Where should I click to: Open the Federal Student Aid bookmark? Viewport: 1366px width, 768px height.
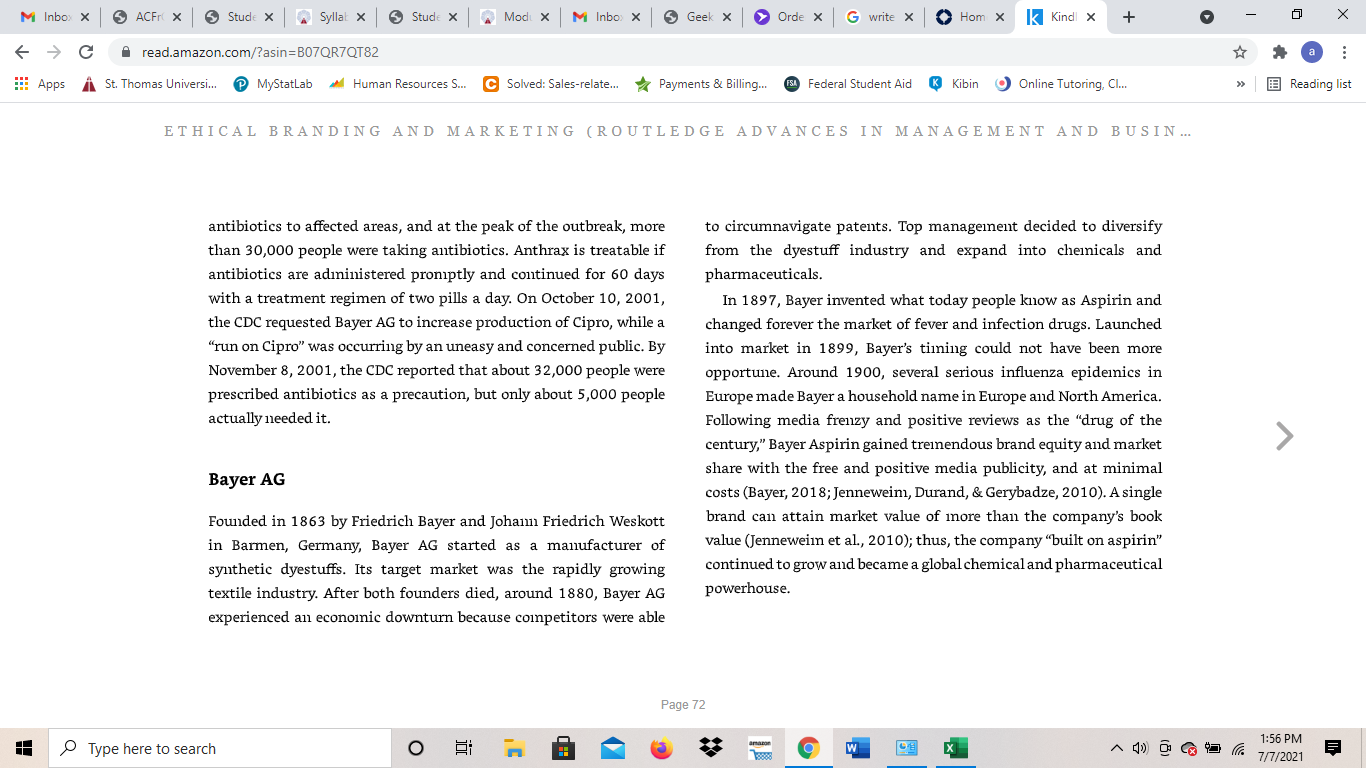[x=848, y=84]
